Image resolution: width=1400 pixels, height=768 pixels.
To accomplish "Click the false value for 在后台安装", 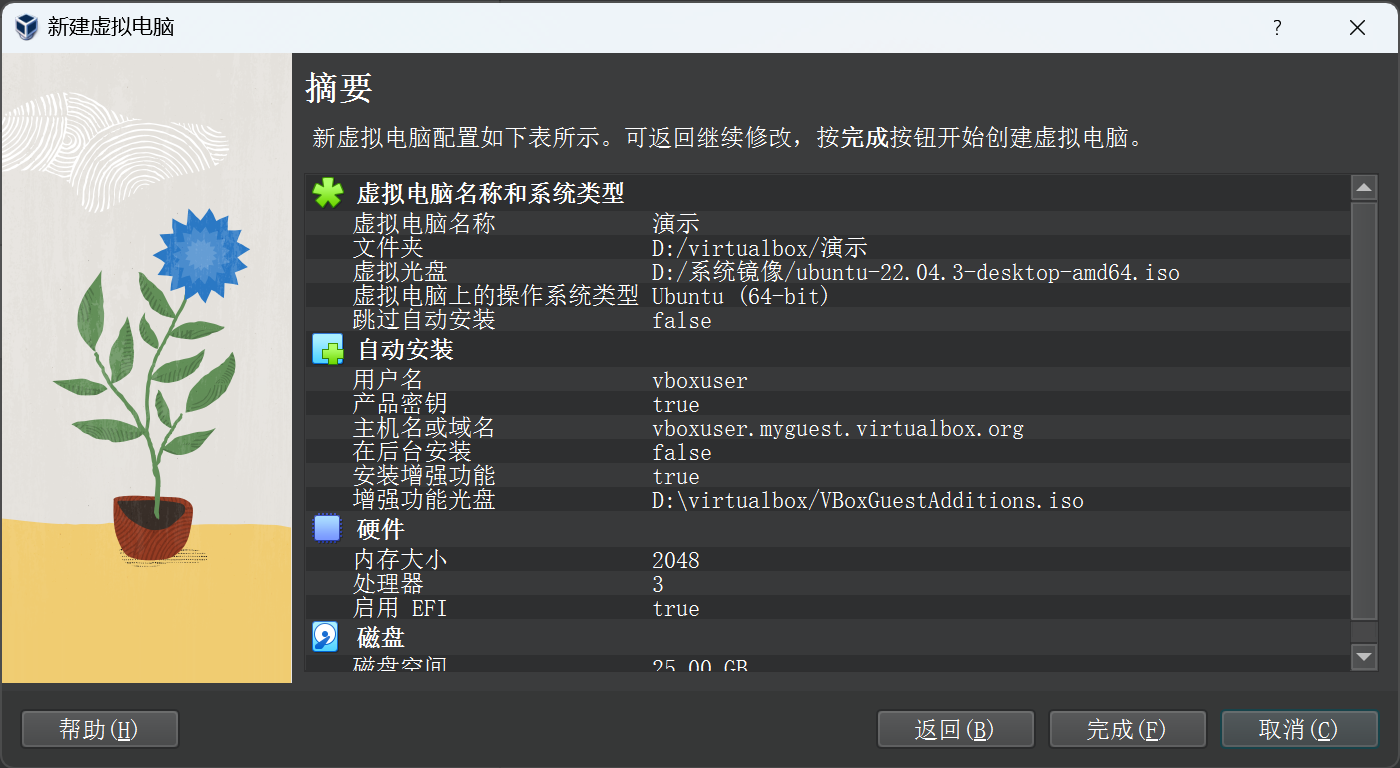I will coord(682,452).
